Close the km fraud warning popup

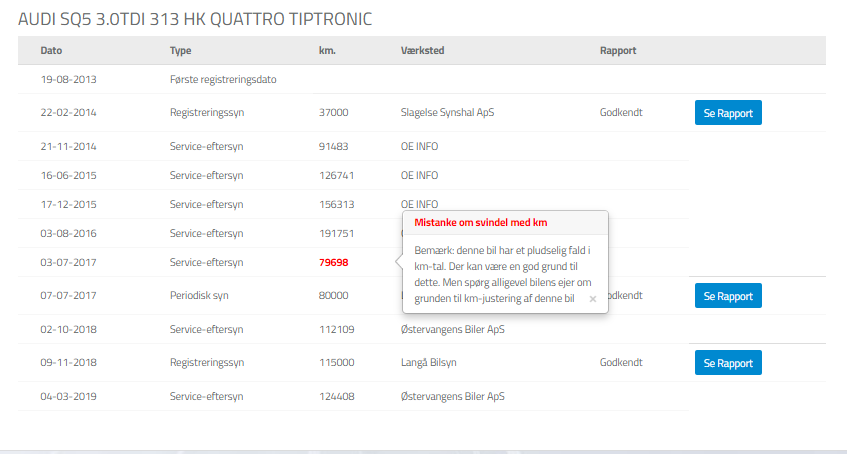point(592,298)
